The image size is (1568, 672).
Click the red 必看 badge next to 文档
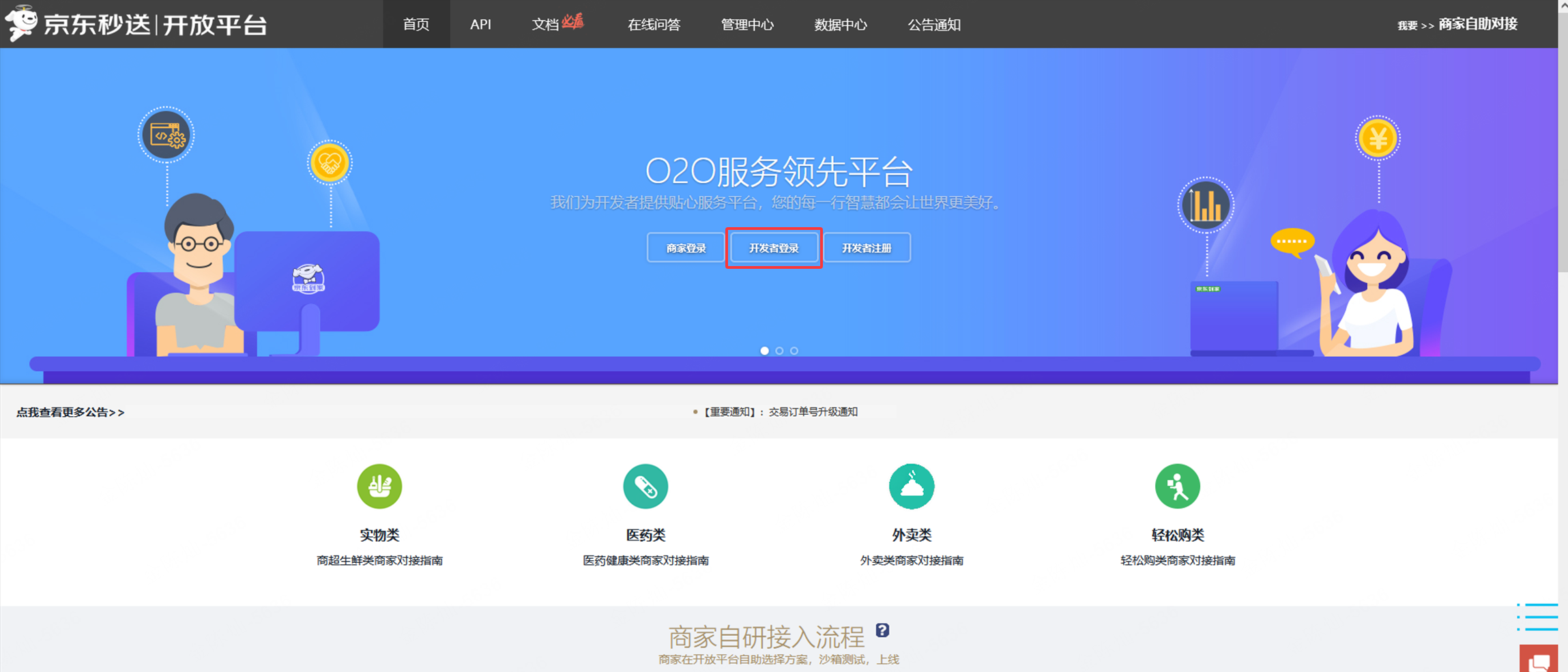[x=573, y=22]
